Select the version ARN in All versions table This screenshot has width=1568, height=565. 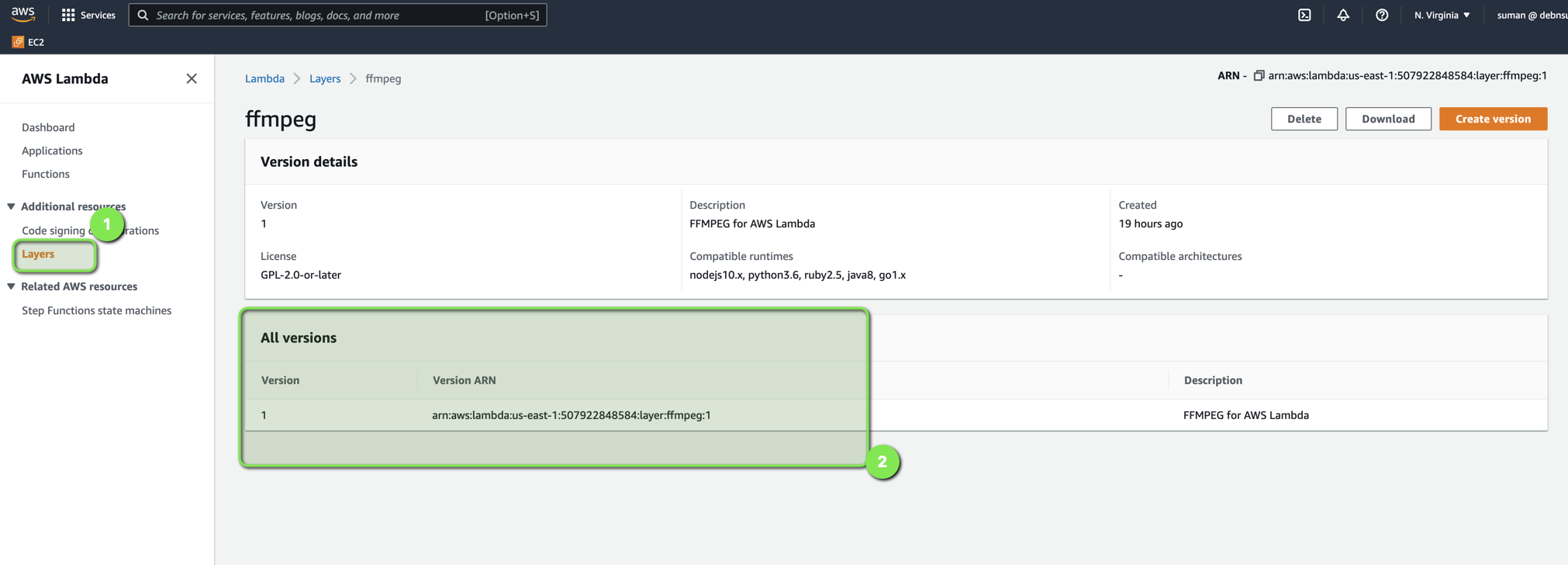[x=572, y=415]
